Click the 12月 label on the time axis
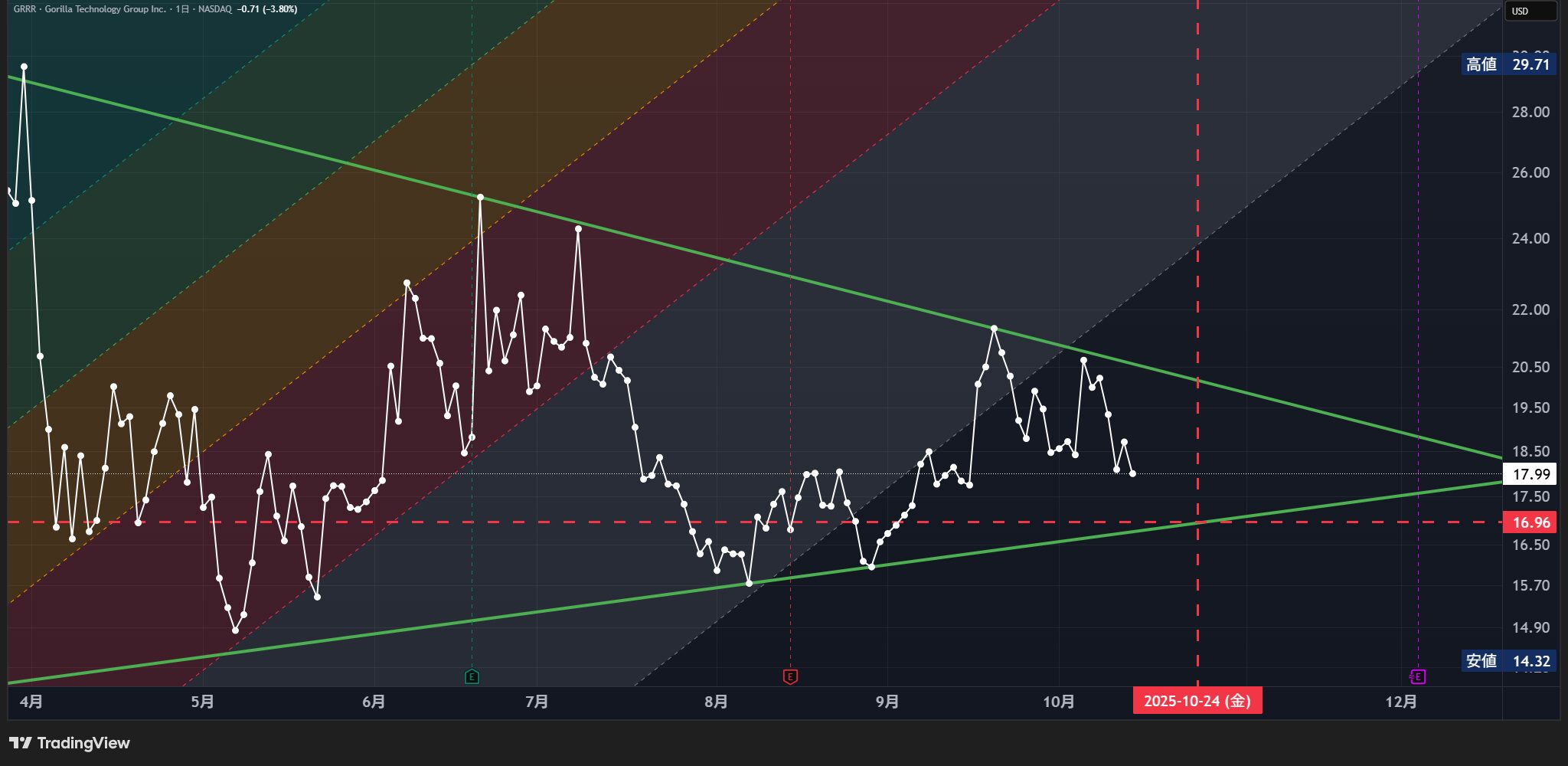The width and height of the screenshot is (1568, 766). coord(1401,702)
